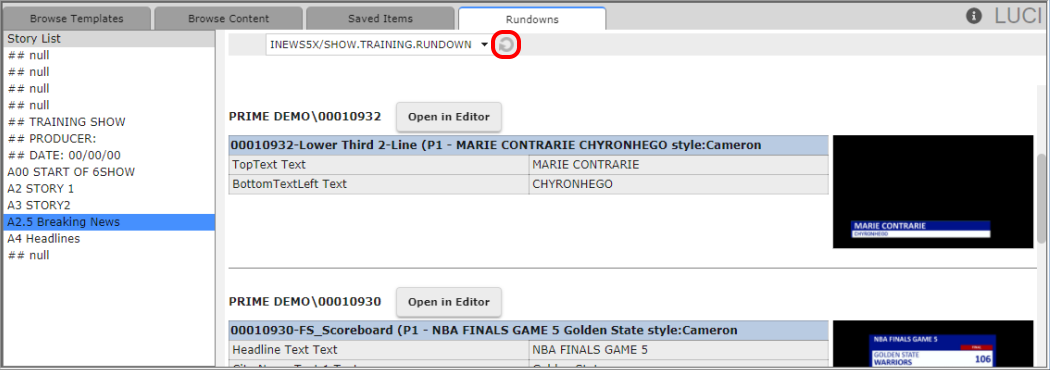Open the rundown selection dropdown
The image size is (1050, 370).
pyautogui.click(x=379, y=45)
